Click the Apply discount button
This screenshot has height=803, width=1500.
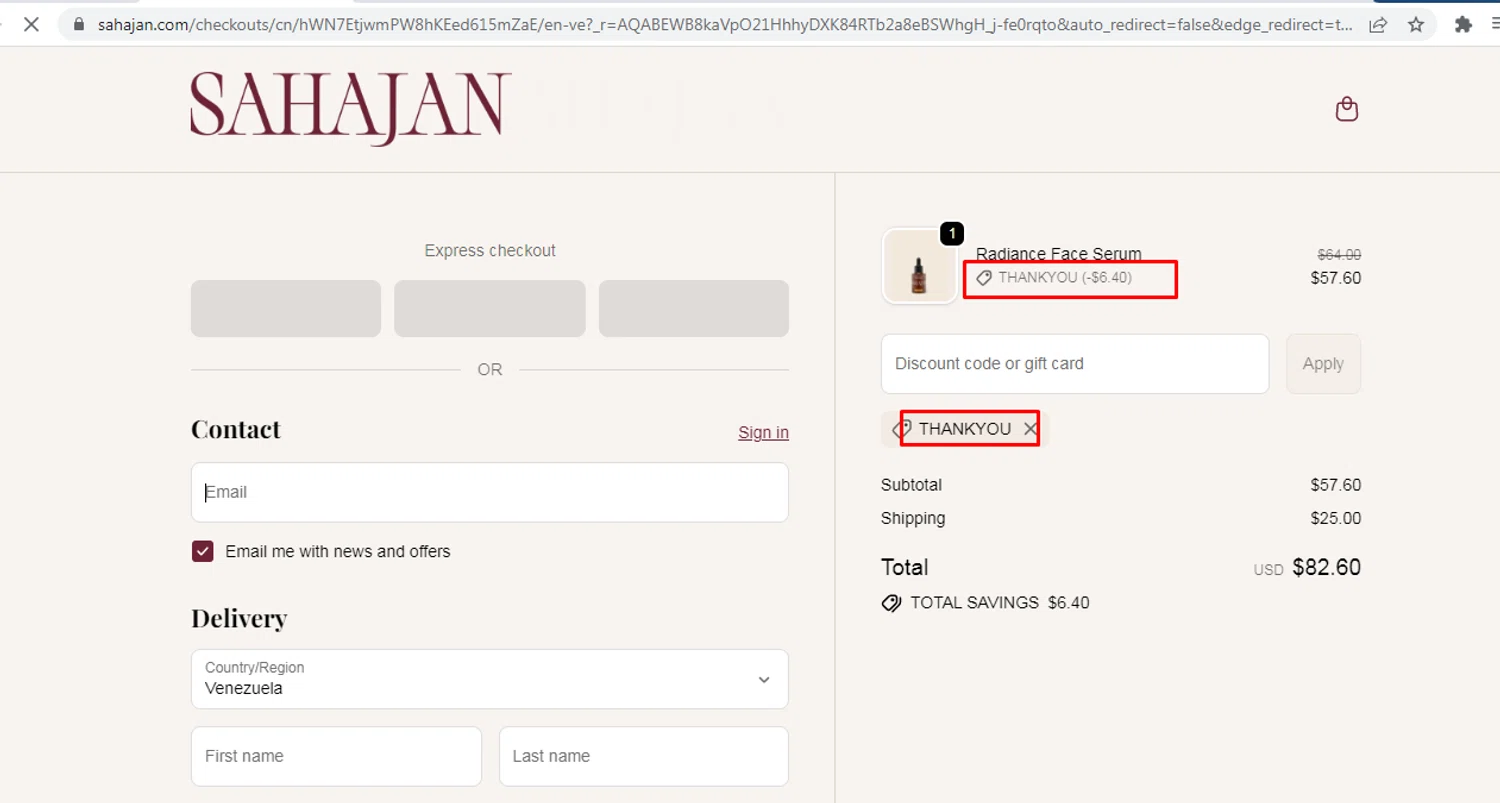click(x=1323, y=364)
